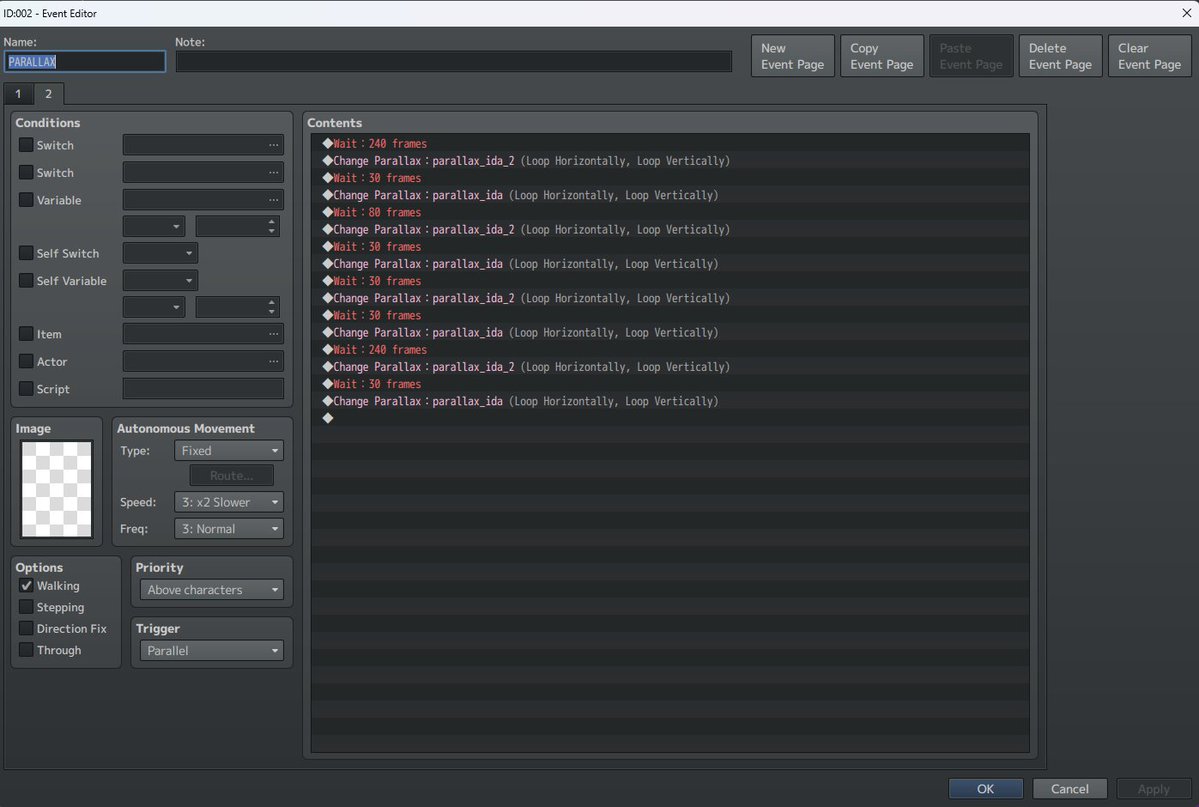Open the Freq dropdown showing Normal
This screenshot has height=807, width=1199.
click(229, 529)
